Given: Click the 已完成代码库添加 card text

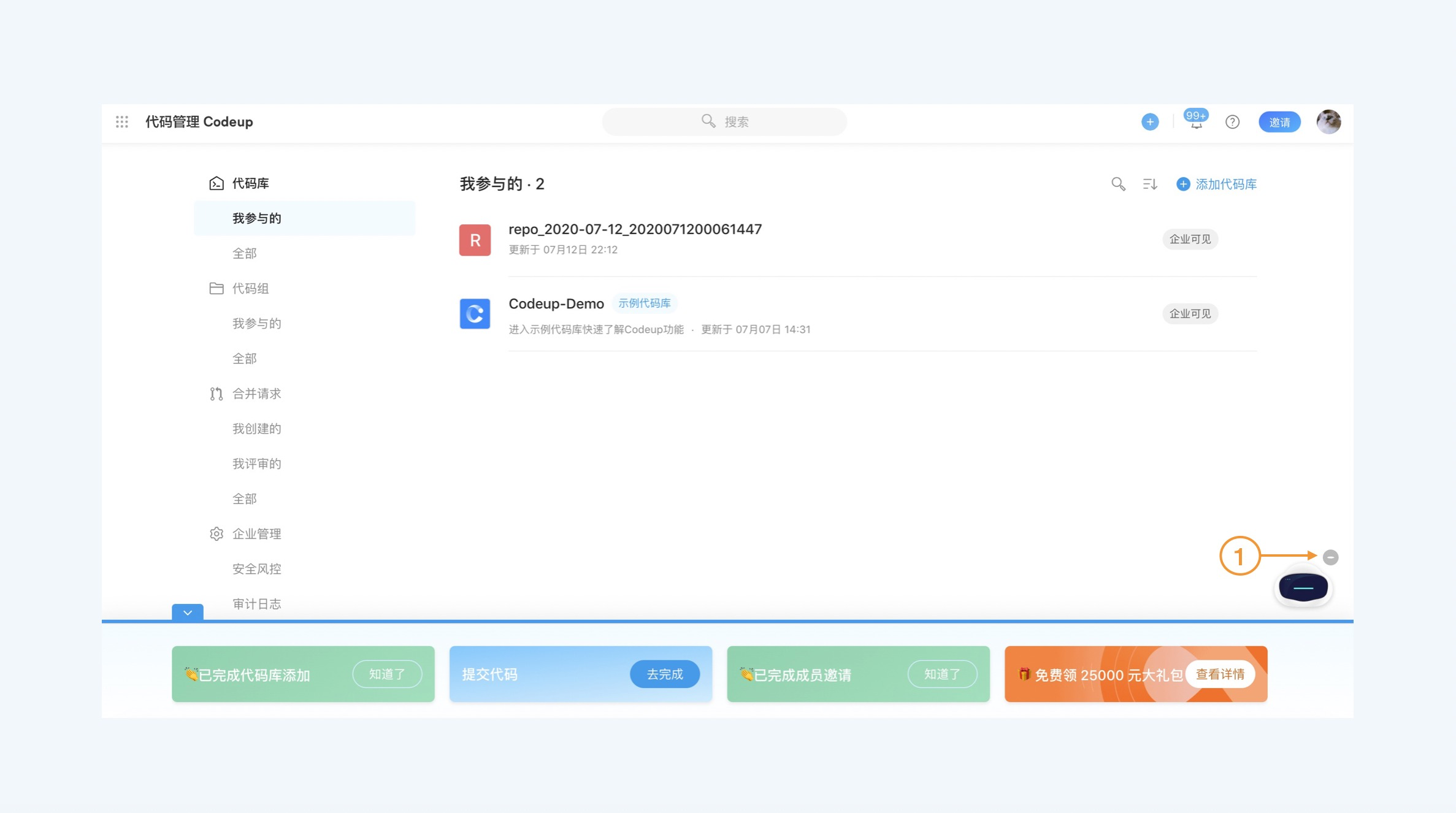Looking at the screenshot, I should pos(254,675).
